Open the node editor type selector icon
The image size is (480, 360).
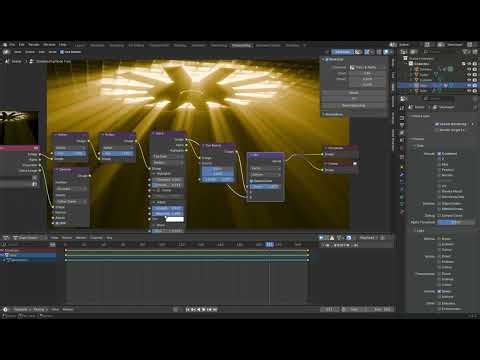6,52
